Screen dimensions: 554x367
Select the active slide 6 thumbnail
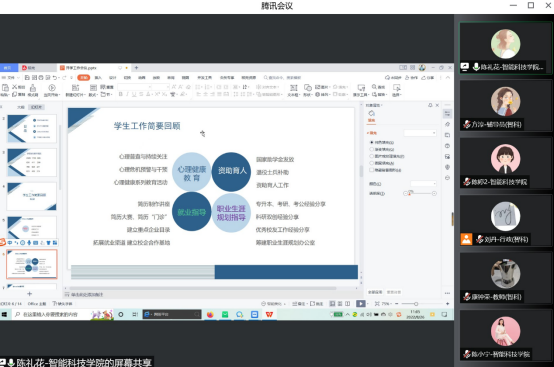32,264
